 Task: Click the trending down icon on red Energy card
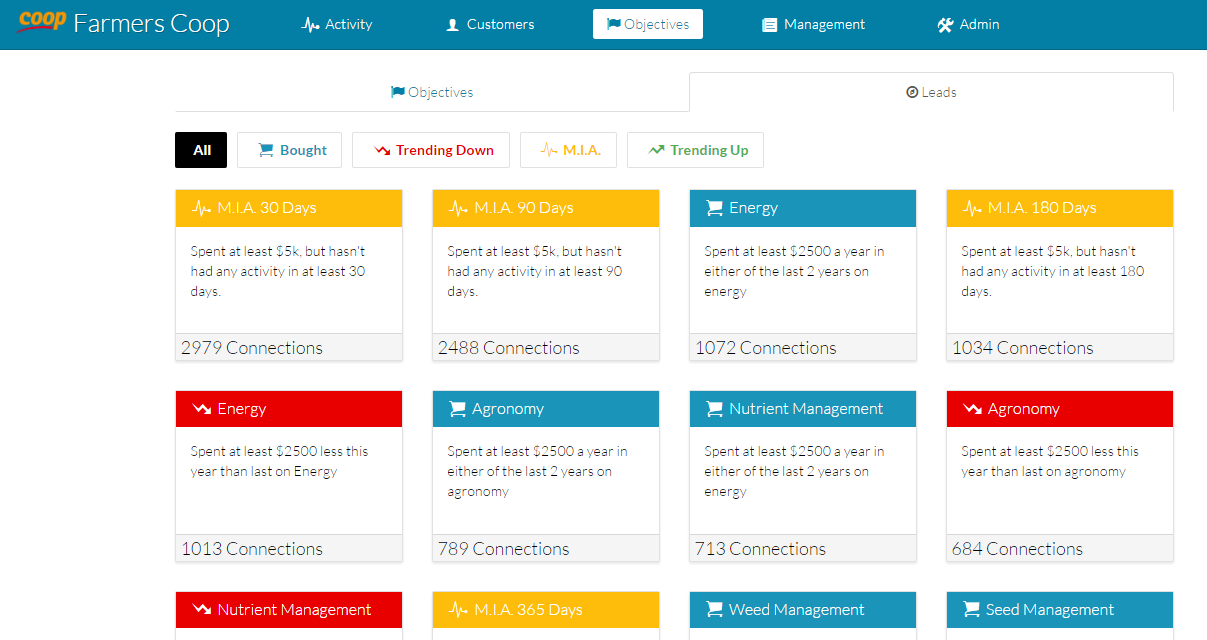click(x=202, y=409)
